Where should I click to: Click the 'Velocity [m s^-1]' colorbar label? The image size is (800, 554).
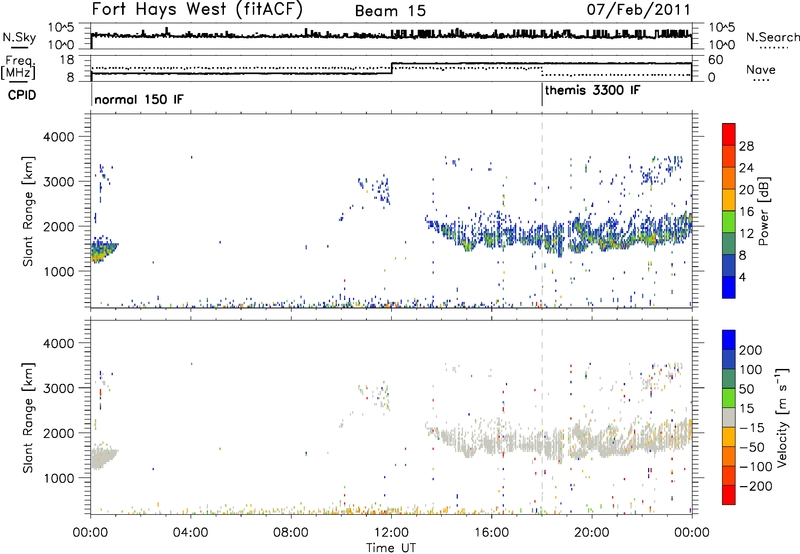click(781, 417)
